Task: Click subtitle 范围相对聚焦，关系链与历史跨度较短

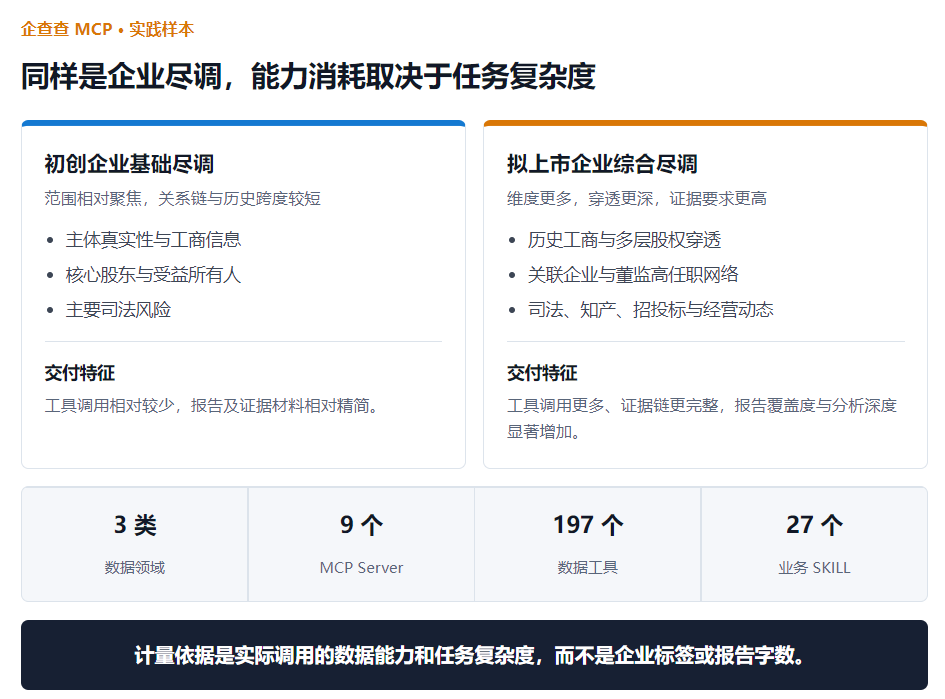Action: 183,198
